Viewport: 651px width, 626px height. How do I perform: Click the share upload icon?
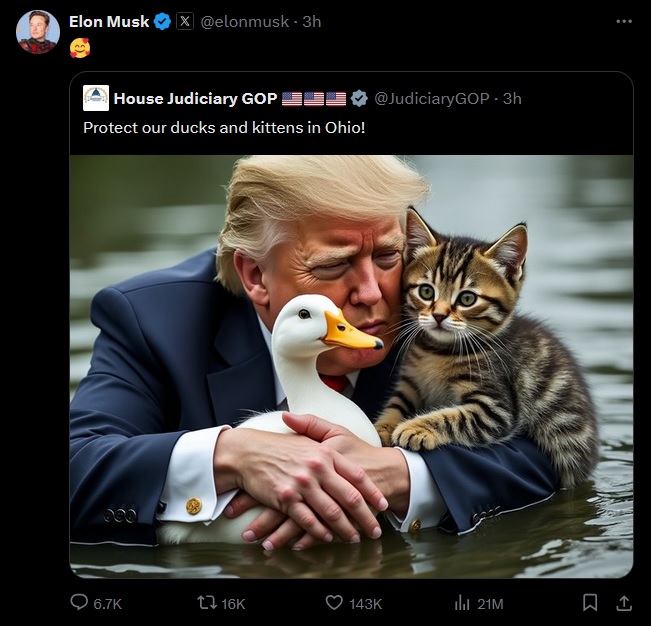624,603
